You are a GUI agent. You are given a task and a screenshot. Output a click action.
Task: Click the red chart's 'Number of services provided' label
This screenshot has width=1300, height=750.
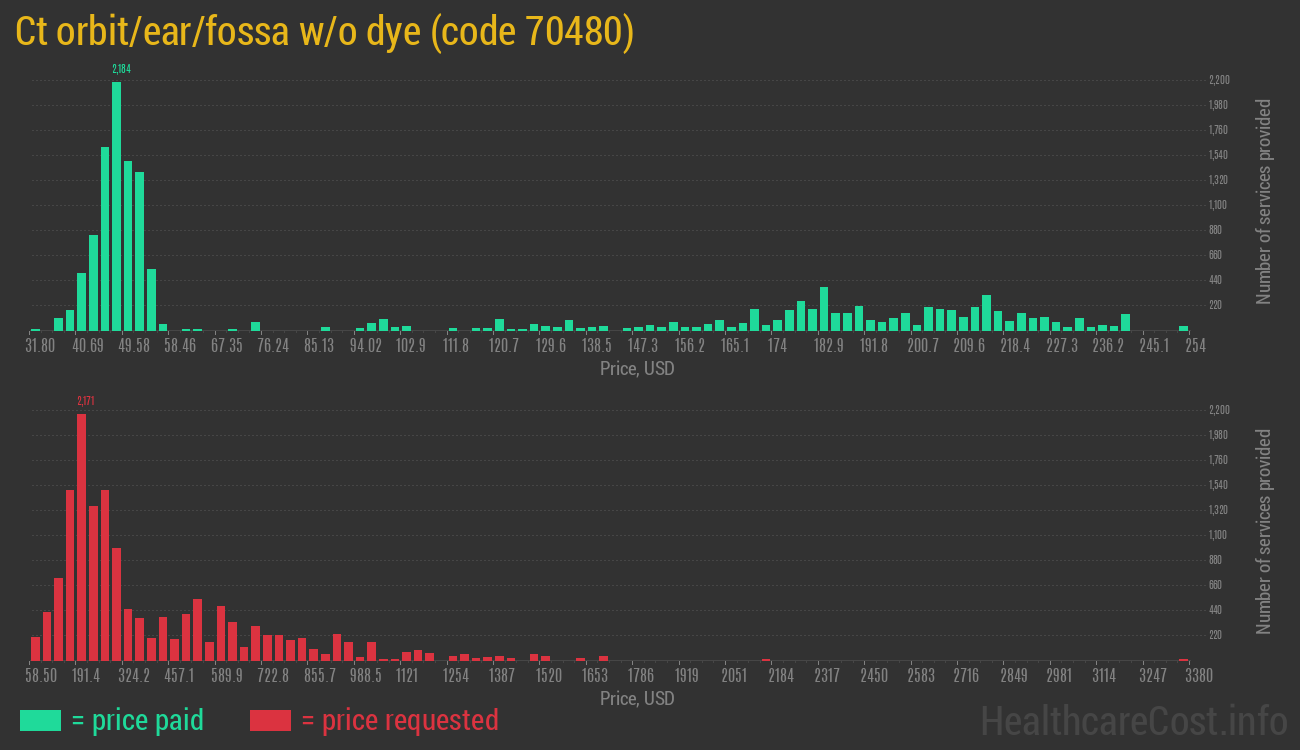[x=1264, y=532]
